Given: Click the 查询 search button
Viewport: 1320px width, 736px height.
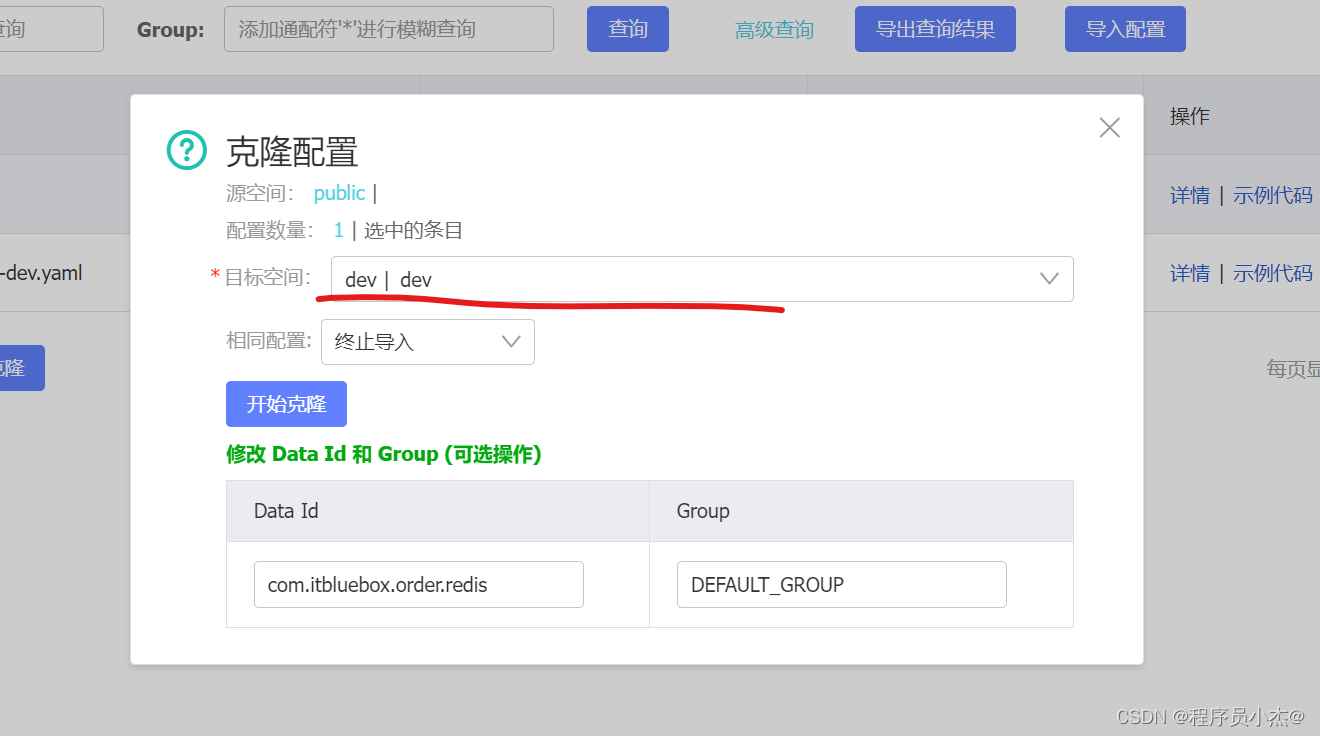Looking at the screenshot, I should click(628, 29).
